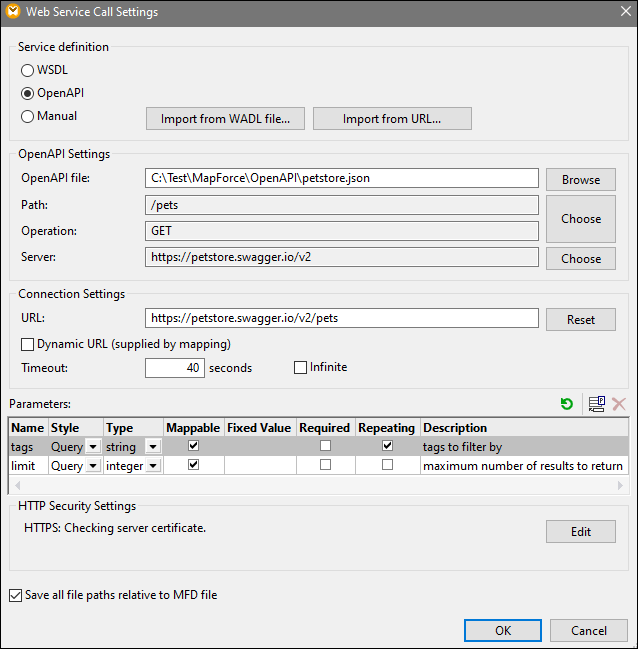Click into the Timeout seconds field

tap(175, 368)
